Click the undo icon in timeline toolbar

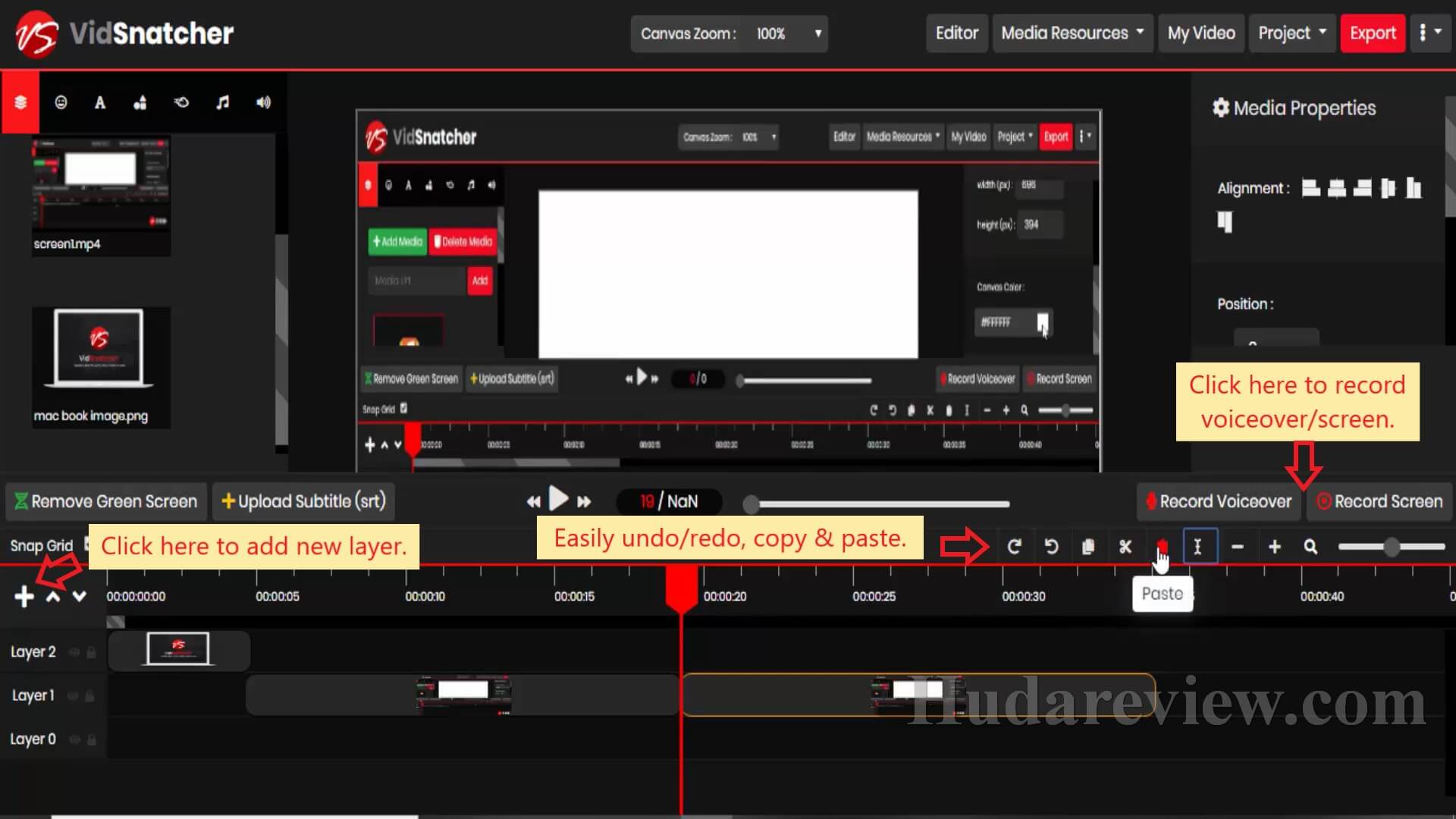[1051, 547]
